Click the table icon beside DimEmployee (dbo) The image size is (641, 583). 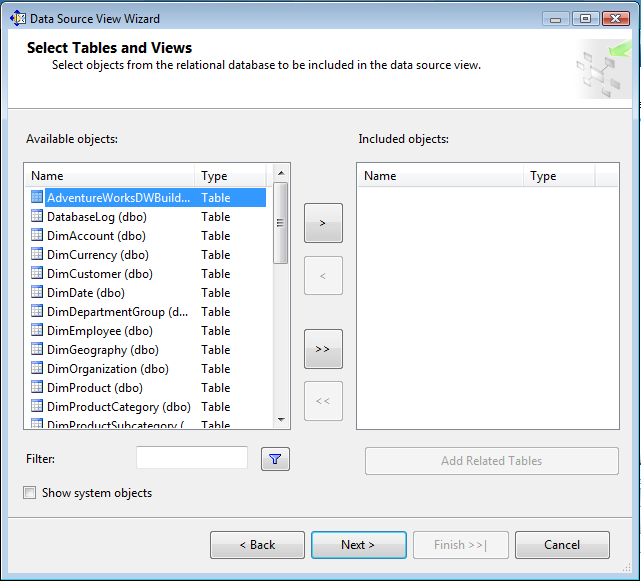click(x=37, y=330)
